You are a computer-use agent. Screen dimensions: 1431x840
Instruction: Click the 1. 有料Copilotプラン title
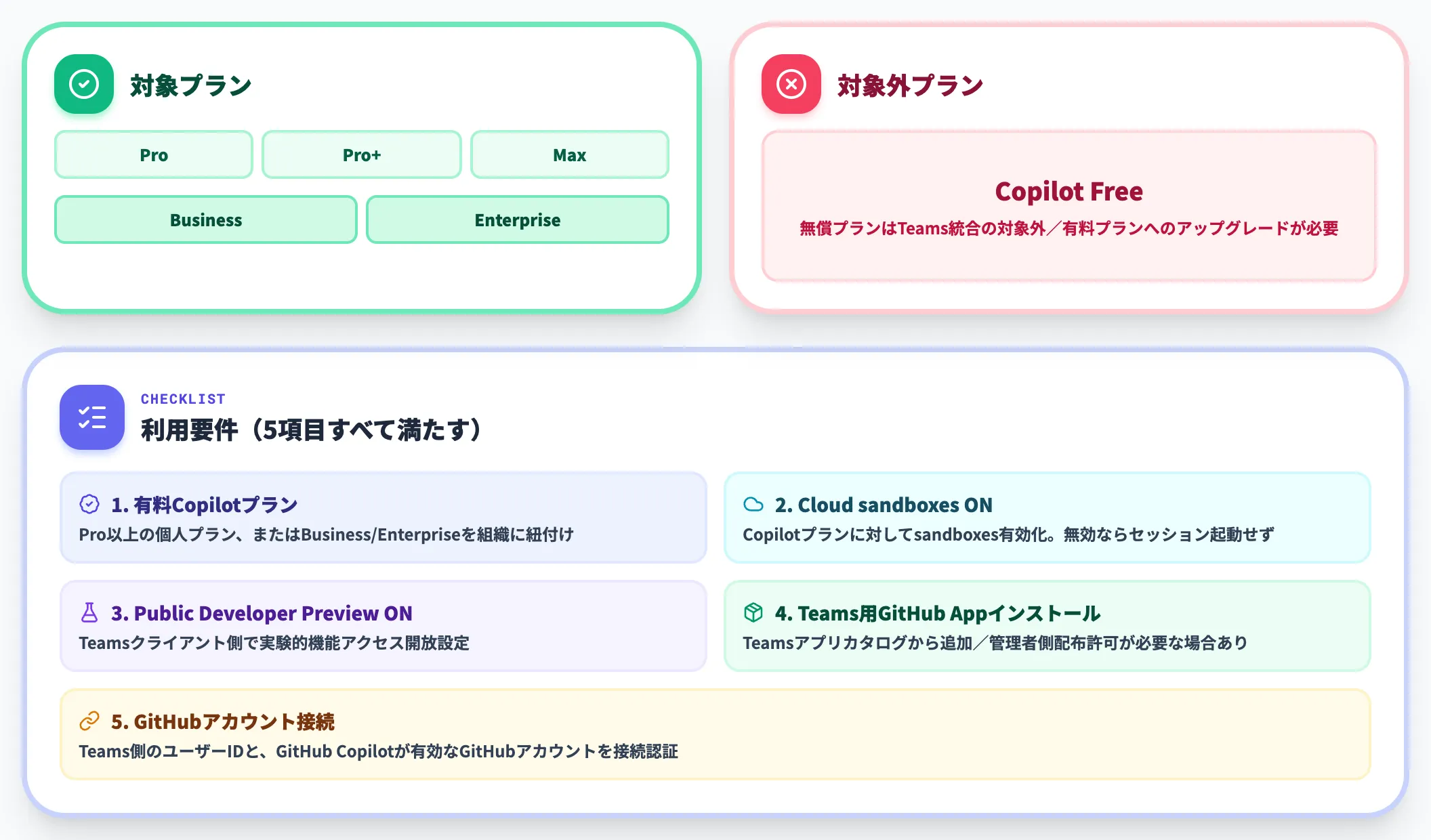(205, 505)
